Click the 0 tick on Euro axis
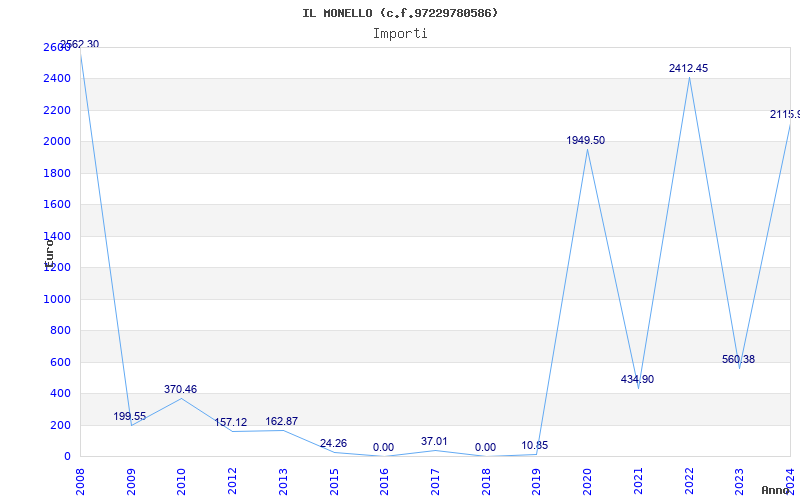This screenshot has width=800, height=500. (67, 456)
